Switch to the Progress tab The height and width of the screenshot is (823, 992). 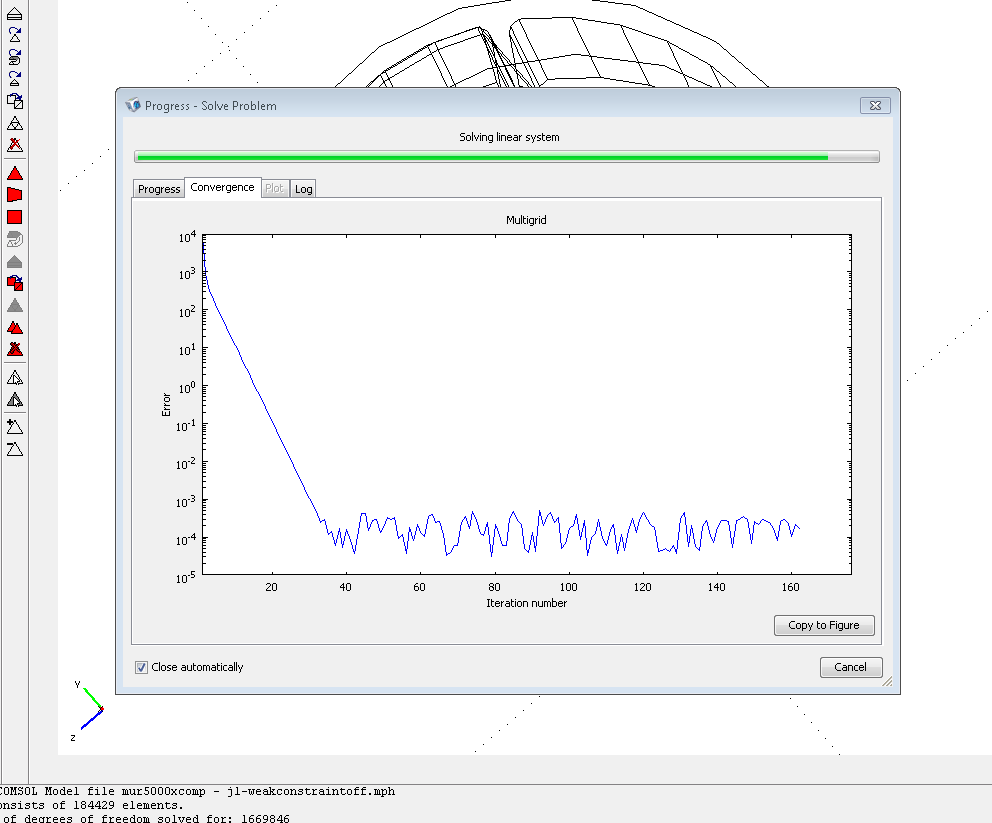[159, 189]
